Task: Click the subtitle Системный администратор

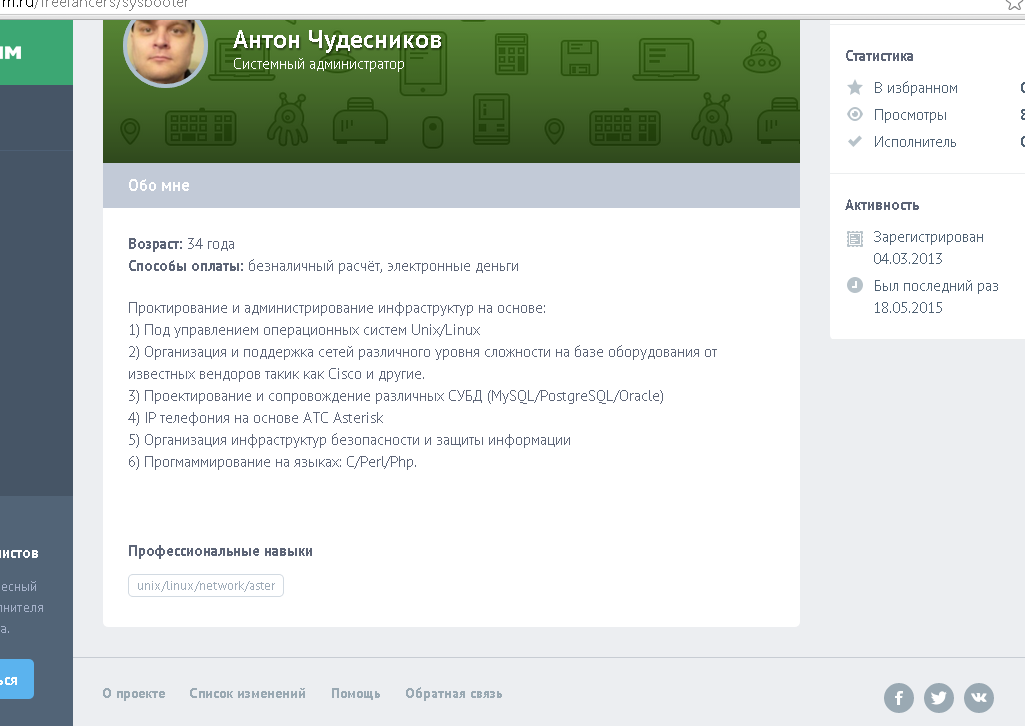Action: click(318, 64)
